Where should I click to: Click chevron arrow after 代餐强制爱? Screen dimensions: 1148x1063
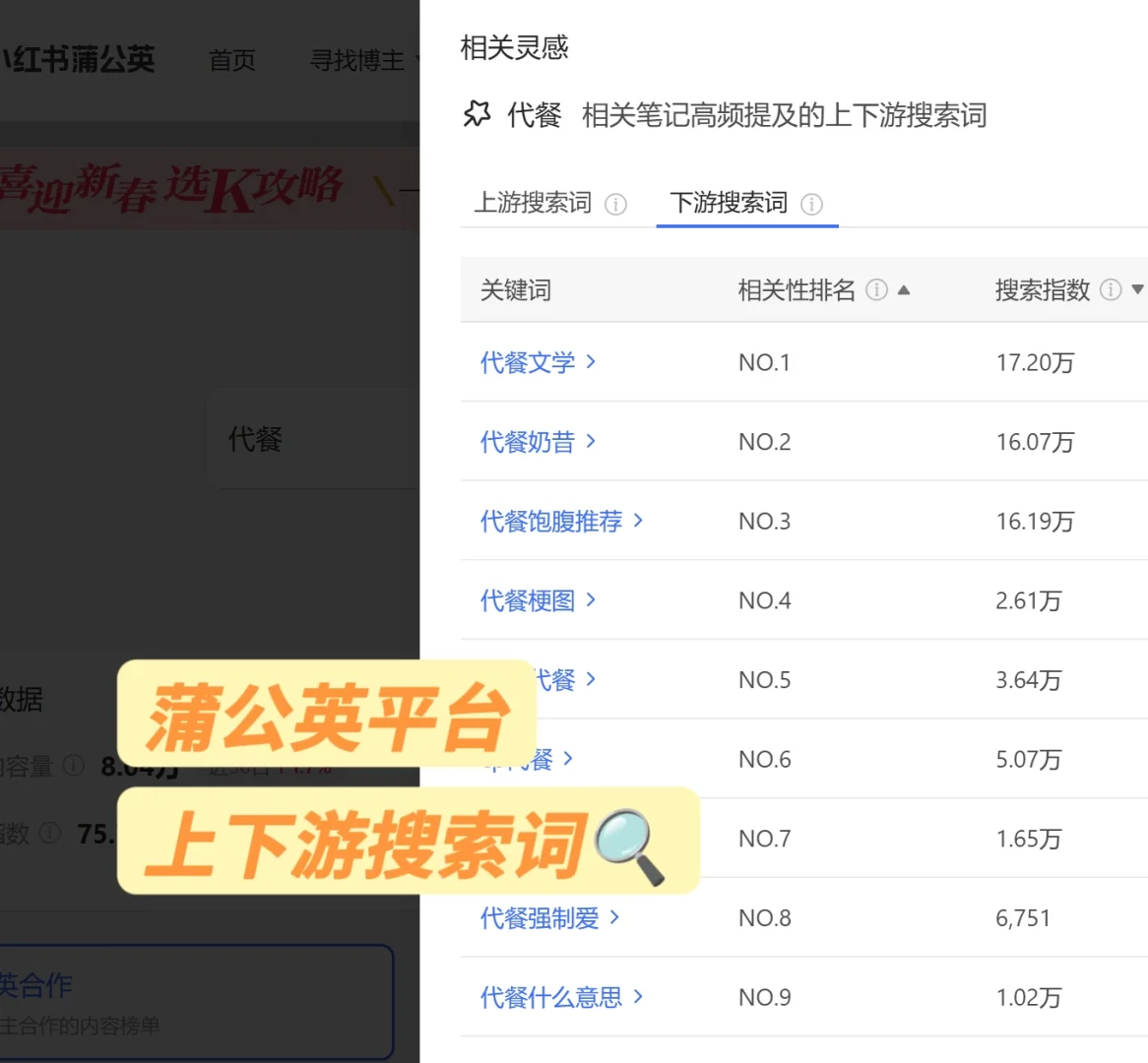[x=614, y=916]
